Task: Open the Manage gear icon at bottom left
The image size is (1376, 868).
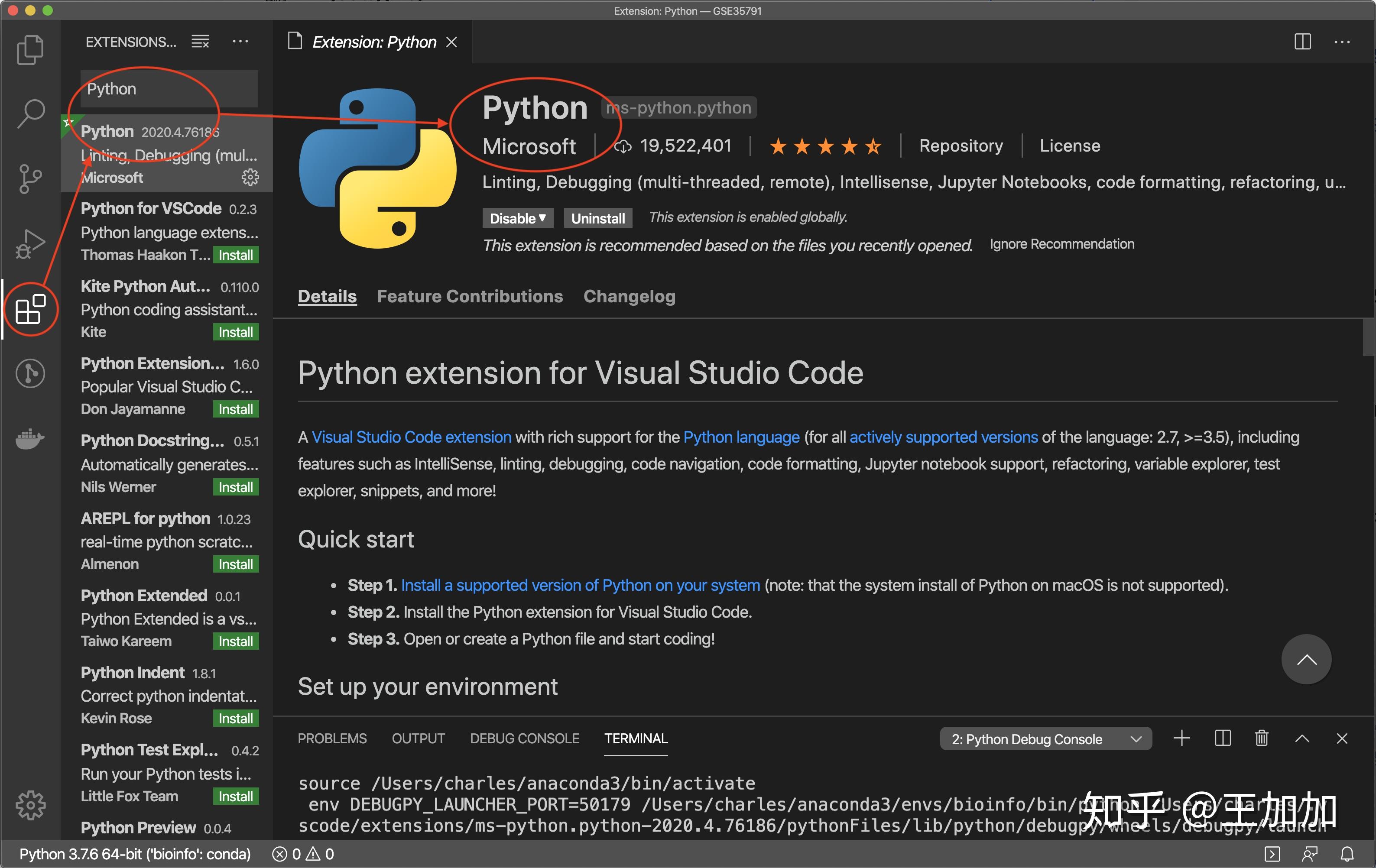Action: pos(31,805)
